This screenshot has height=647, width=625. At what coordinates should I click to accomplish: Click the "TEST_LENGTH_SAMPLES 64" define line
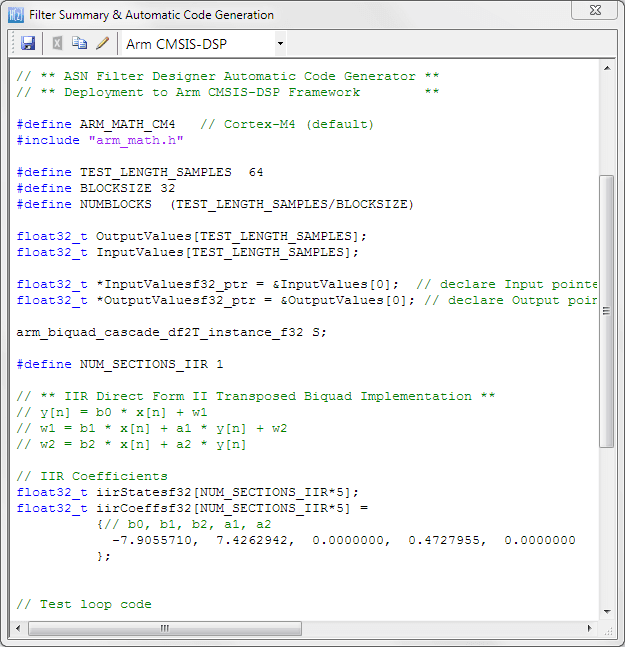[x=140, y=172]
